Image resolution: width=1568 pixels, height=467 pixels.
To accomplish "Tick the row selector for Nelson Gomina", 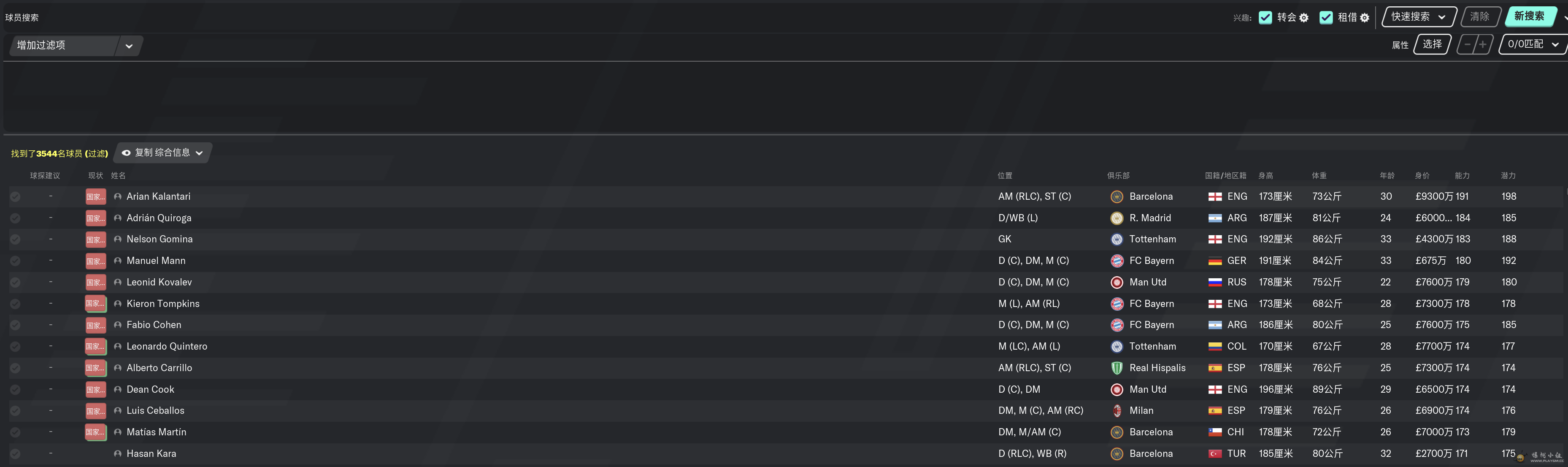I will (15, 239).
